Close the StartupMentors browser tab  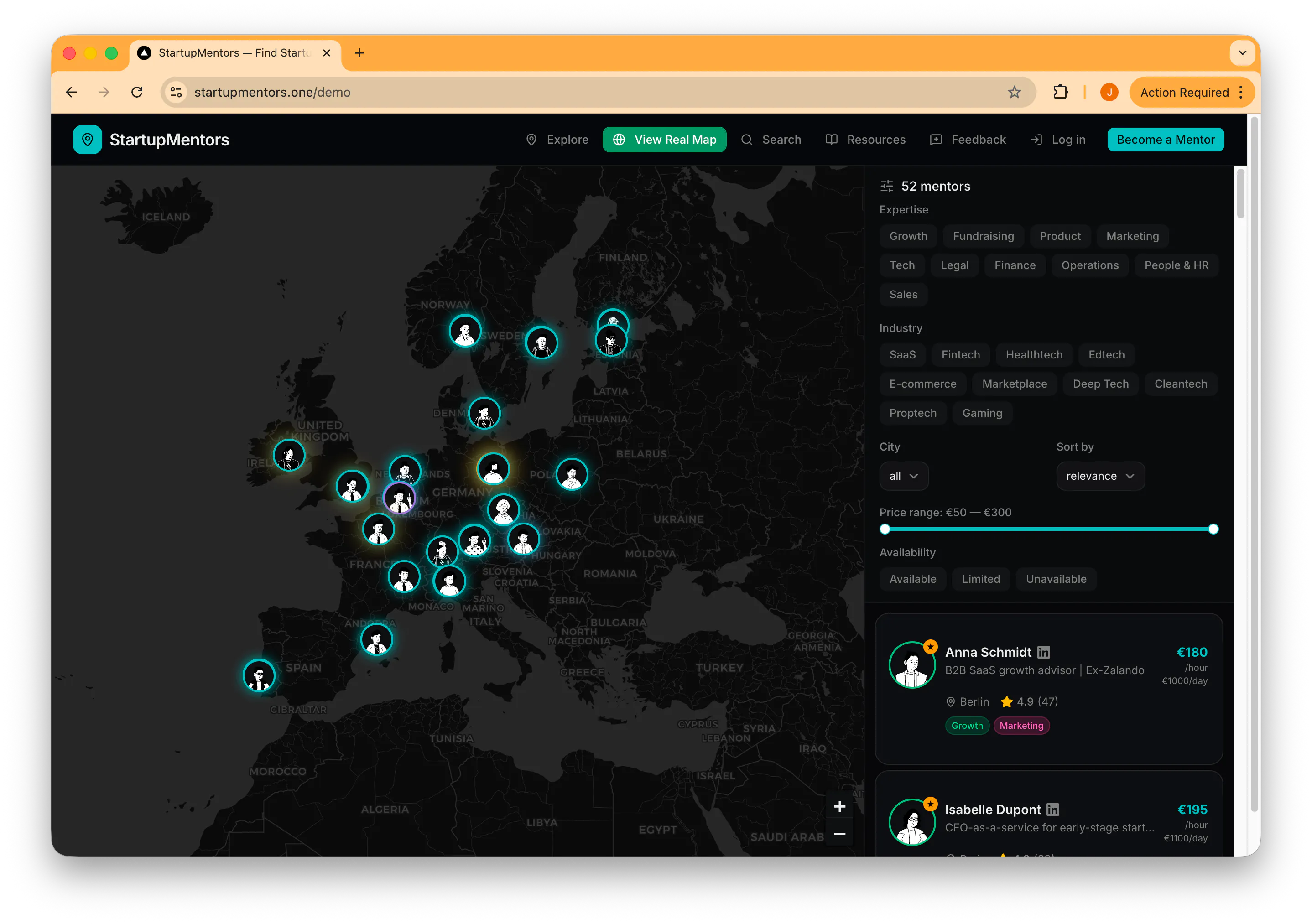click(x=327, y=53)
